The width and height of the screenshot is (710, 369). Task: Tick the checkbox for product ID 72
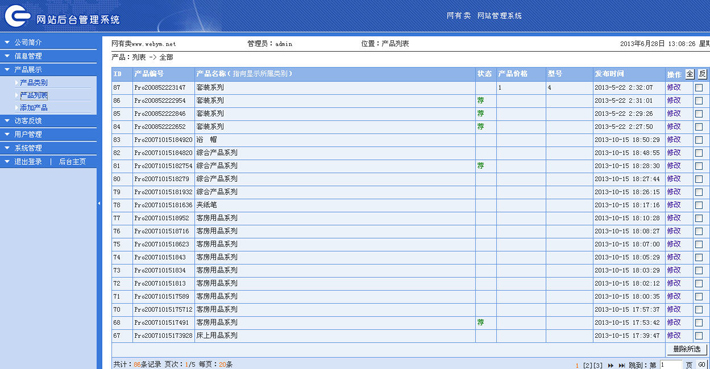(x=699, y=284)
